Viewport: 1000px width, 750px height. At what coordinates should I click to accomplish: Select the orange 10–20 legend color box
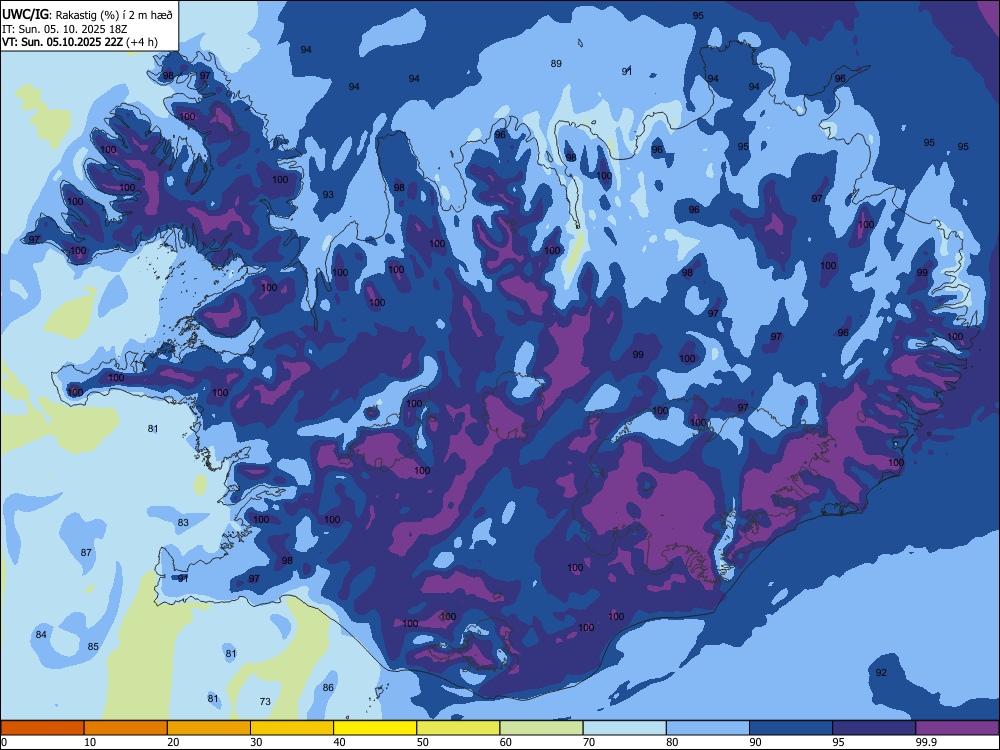coord(126,728)
